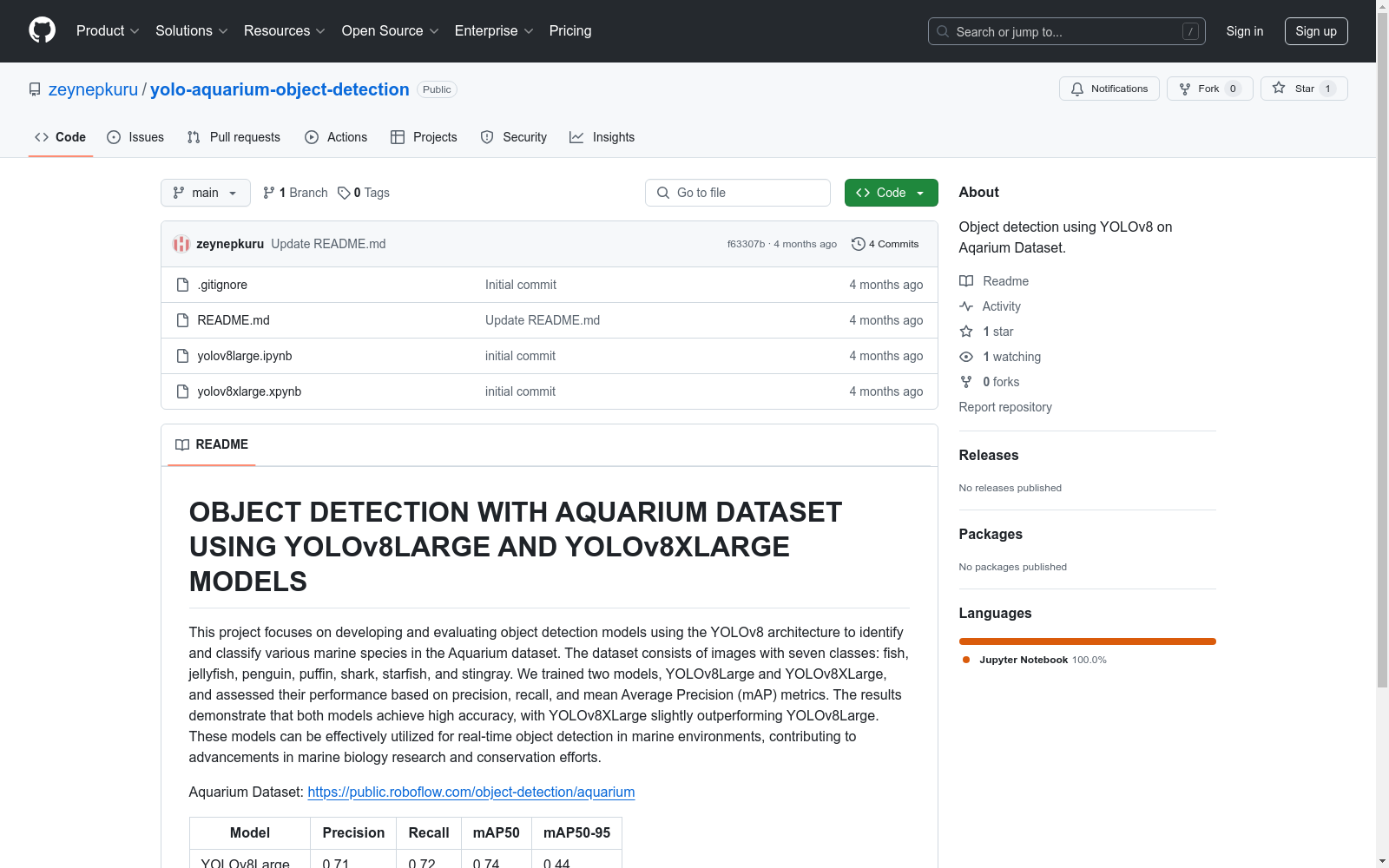Open yolo-aquarium-object-detection repository link

coord(280,89)
